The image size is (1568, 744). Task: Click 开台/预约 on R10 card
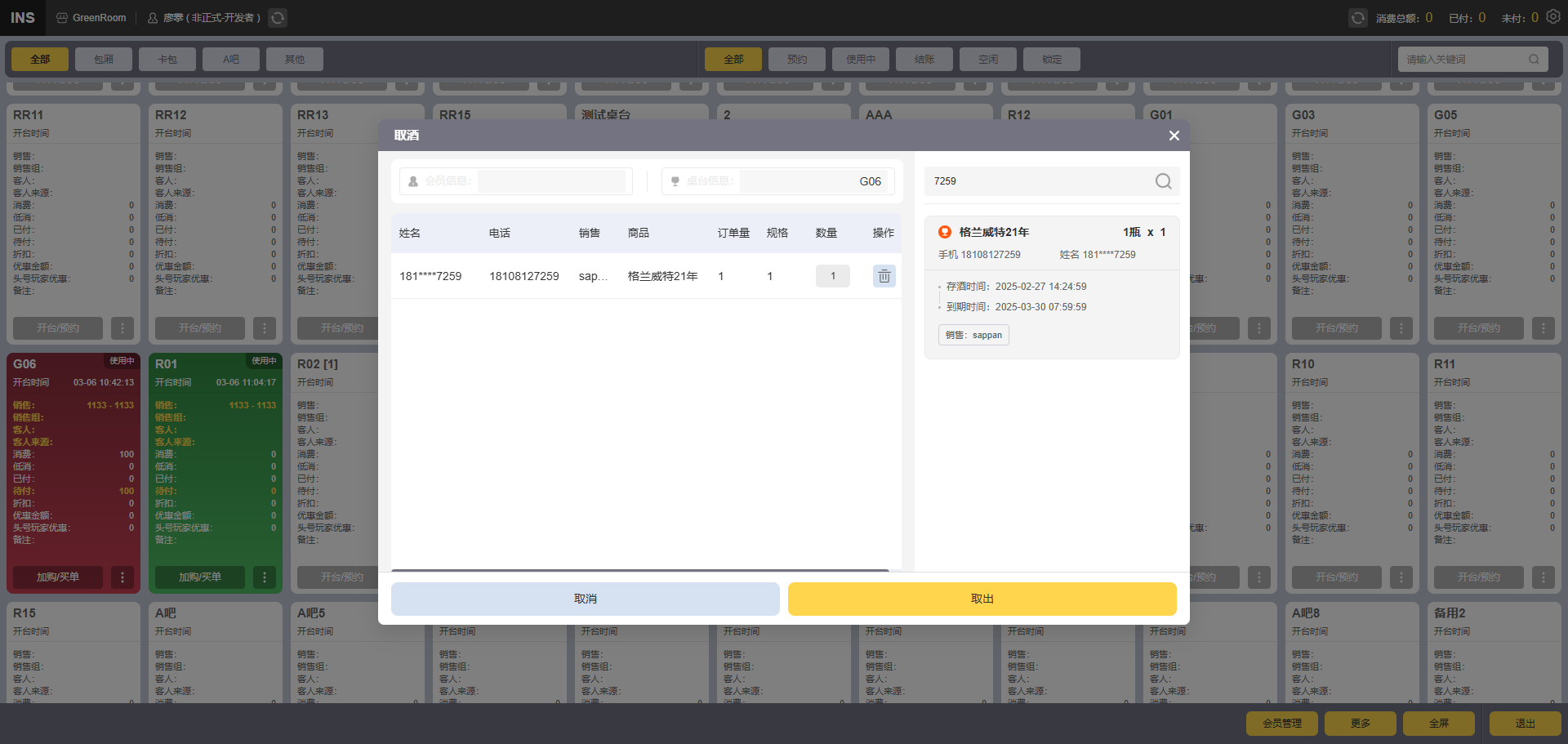(1337, 577)
